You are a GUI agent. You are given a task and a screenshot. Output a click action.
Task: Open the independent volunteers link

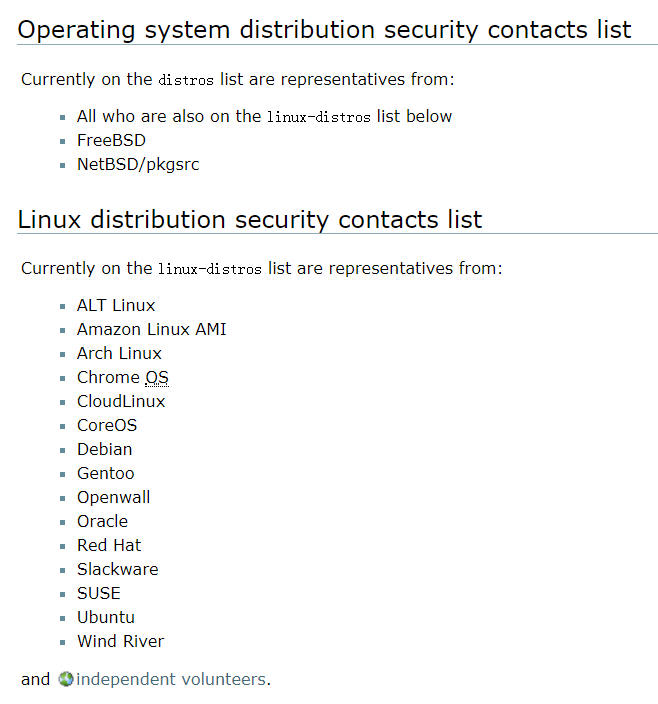[171, 680]
